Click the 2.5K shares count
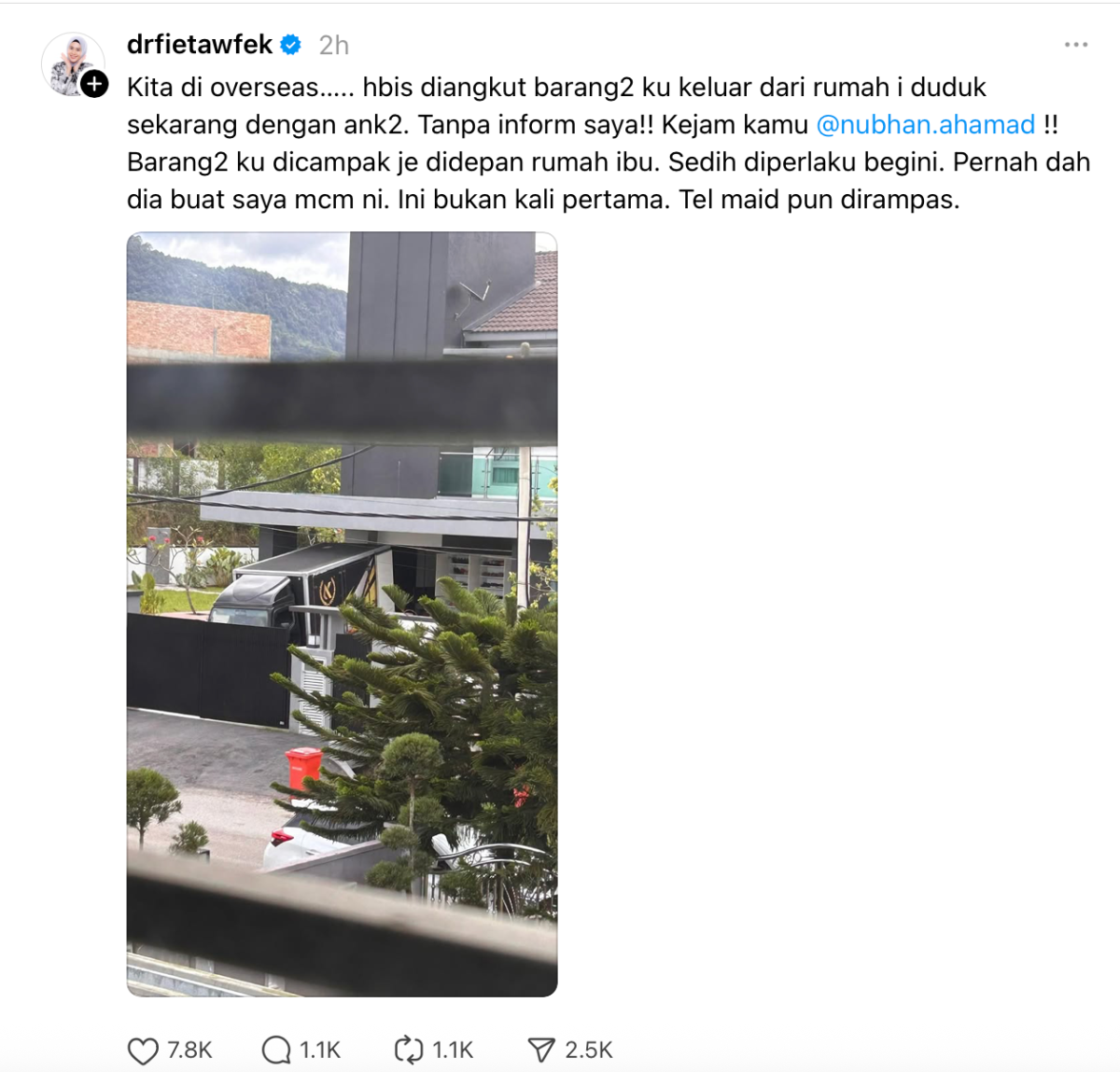 [x=589, y=1051]
